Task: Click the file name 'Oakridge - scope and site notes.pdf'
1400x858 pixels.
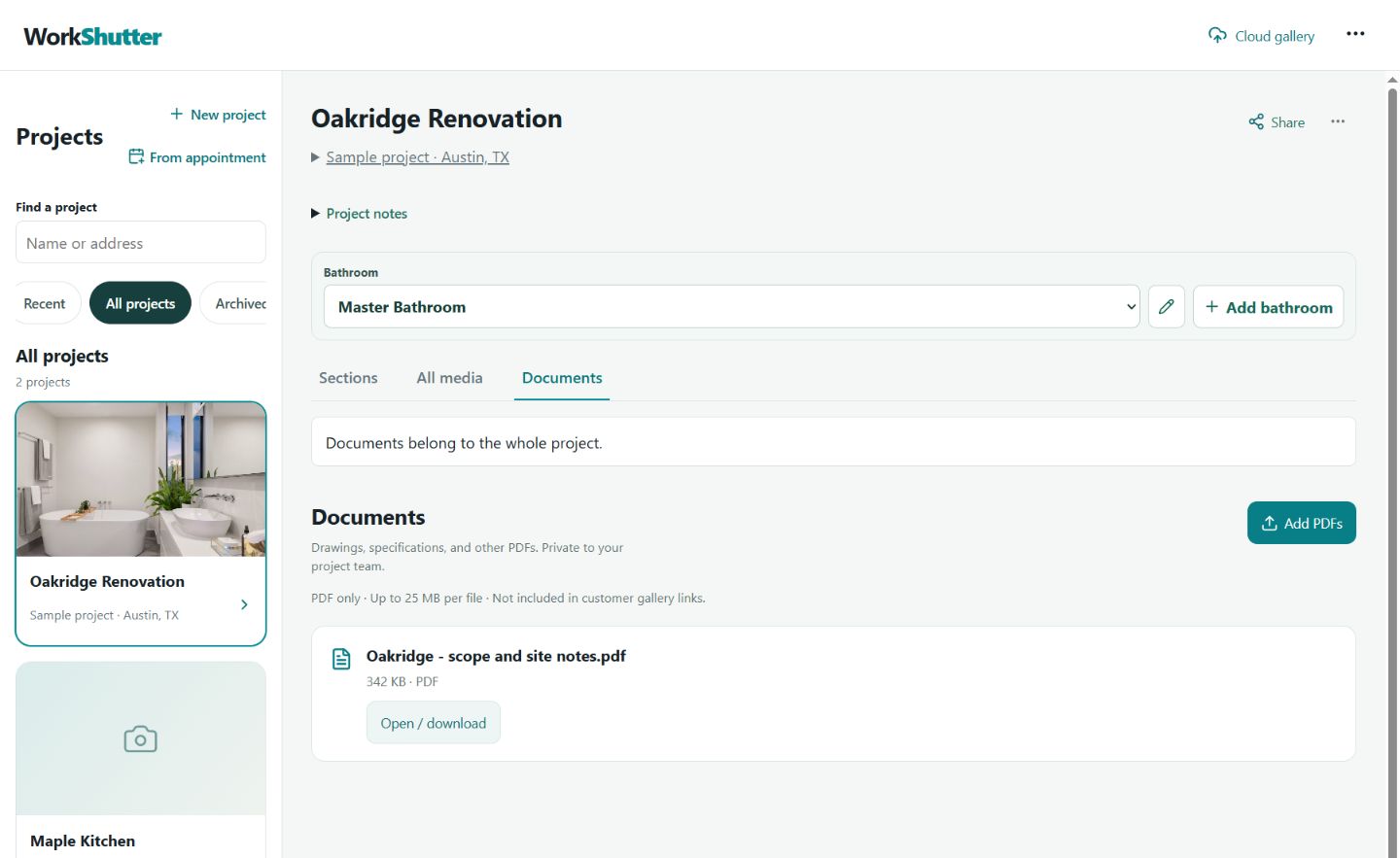Action: pos(496,656)
